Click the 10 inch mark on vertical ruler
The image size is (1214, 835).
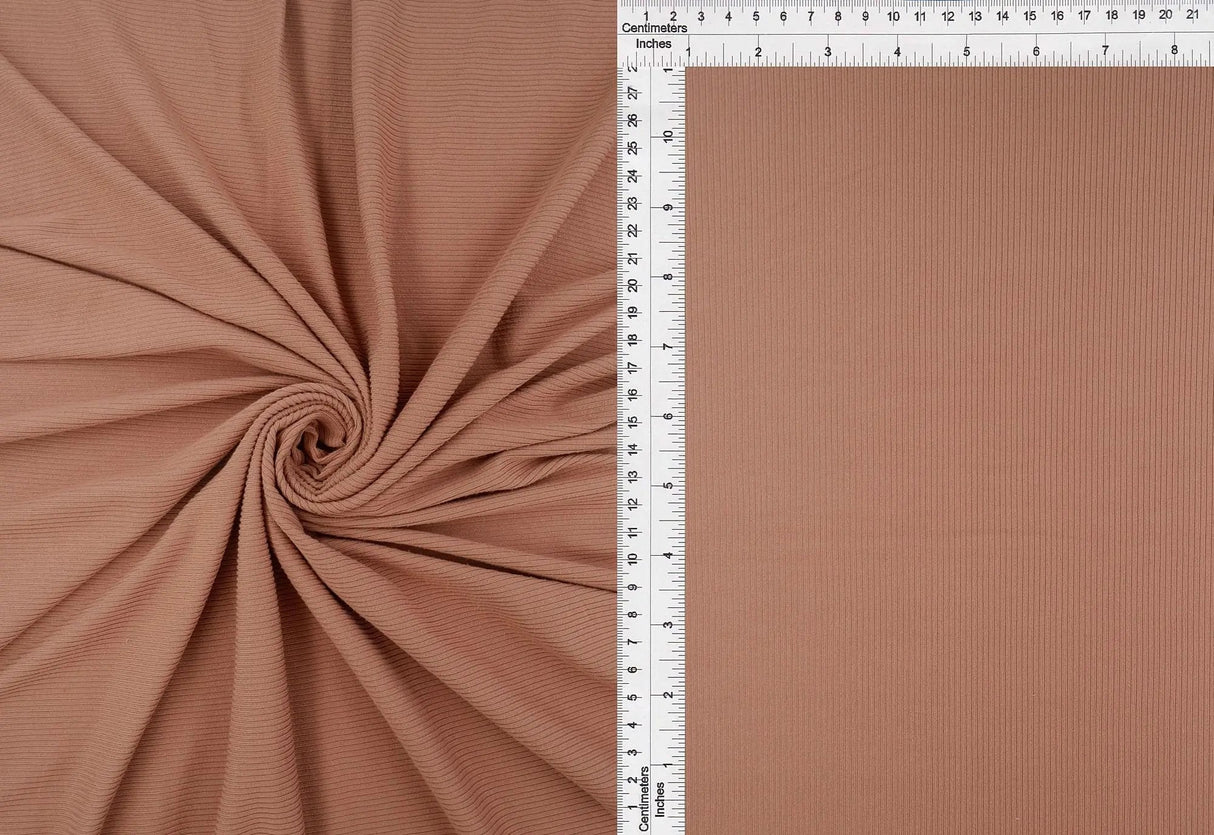click(668, 137)
